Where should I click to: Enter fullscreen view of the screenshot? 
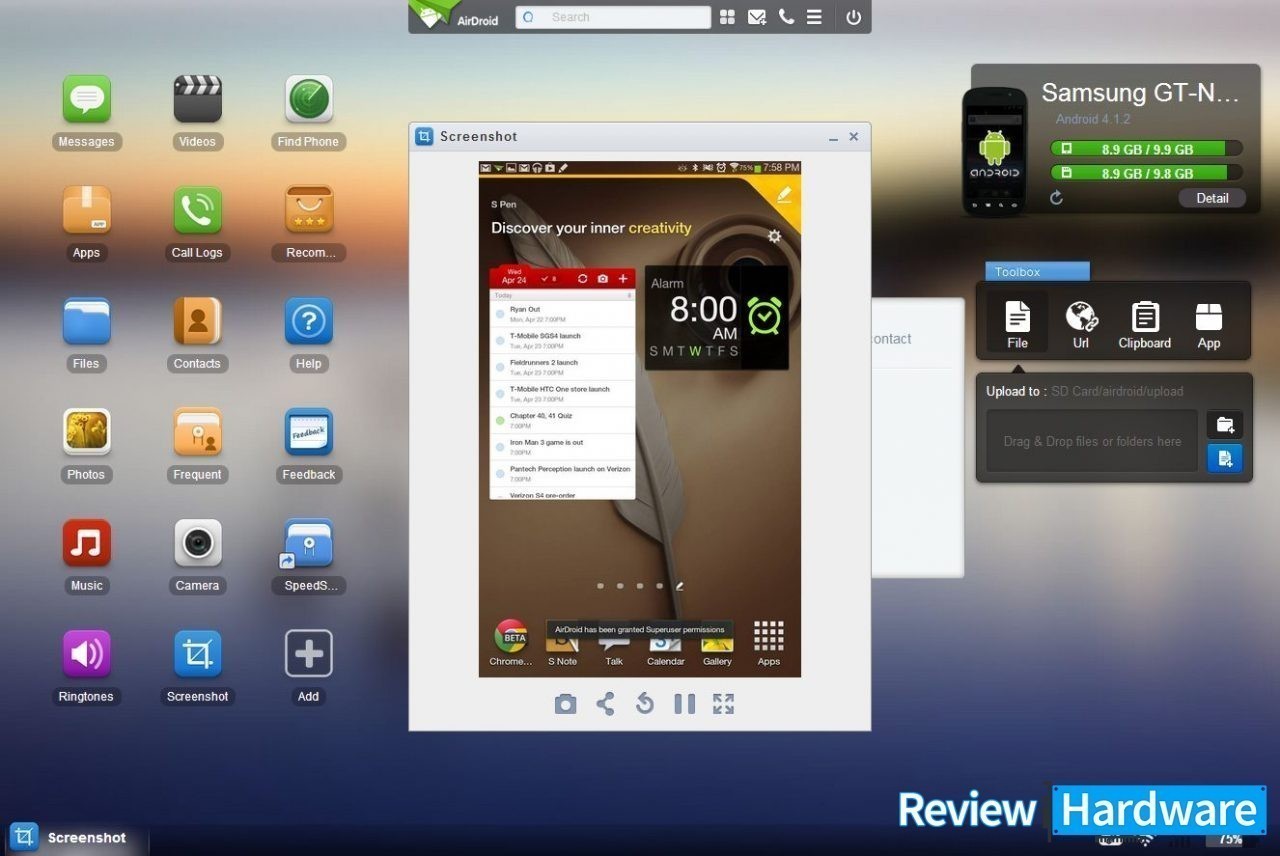pos(724,704)
